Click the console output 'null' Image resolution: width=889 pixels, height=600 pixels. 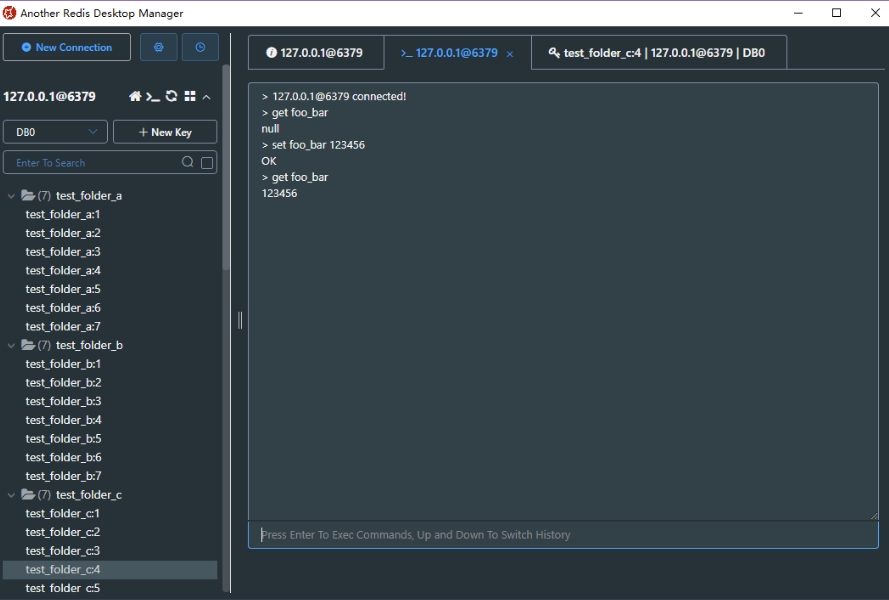pos(270,129)
